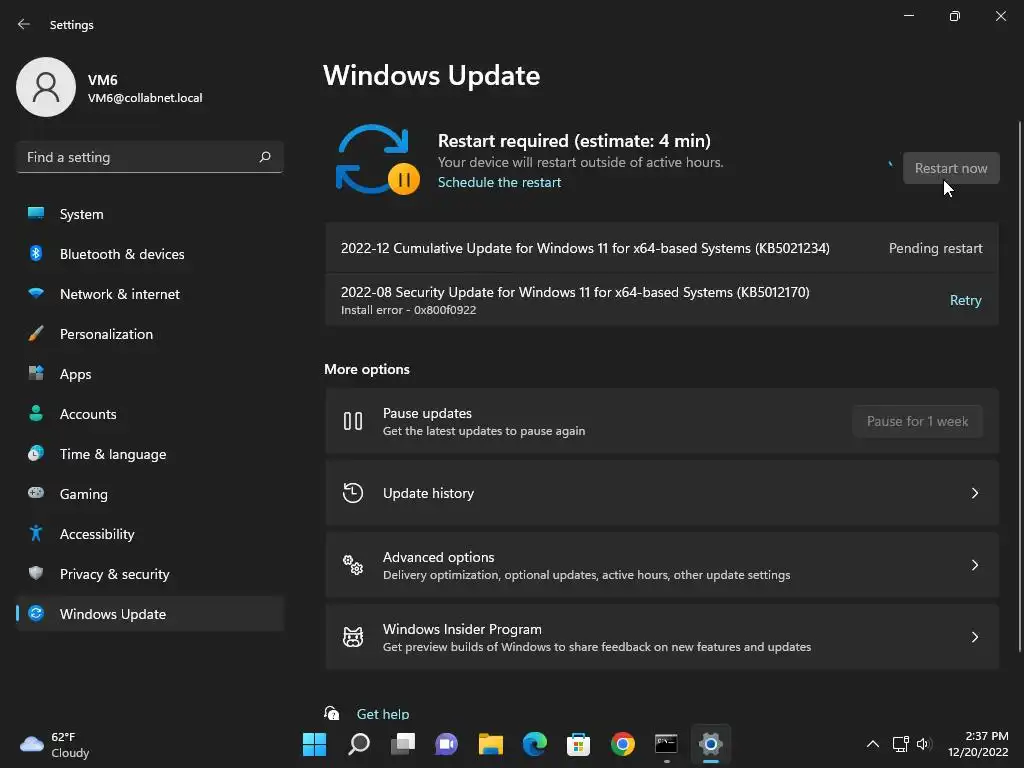Go to Network & internet settings

[150, 294]
